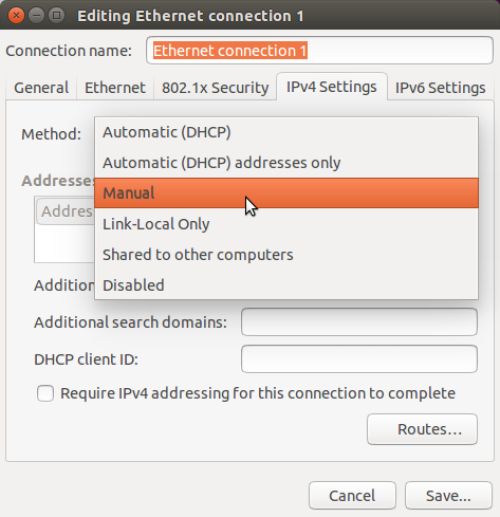Close the Editing Ethernet connection window

pyautogui.click(x=16, y=15)
